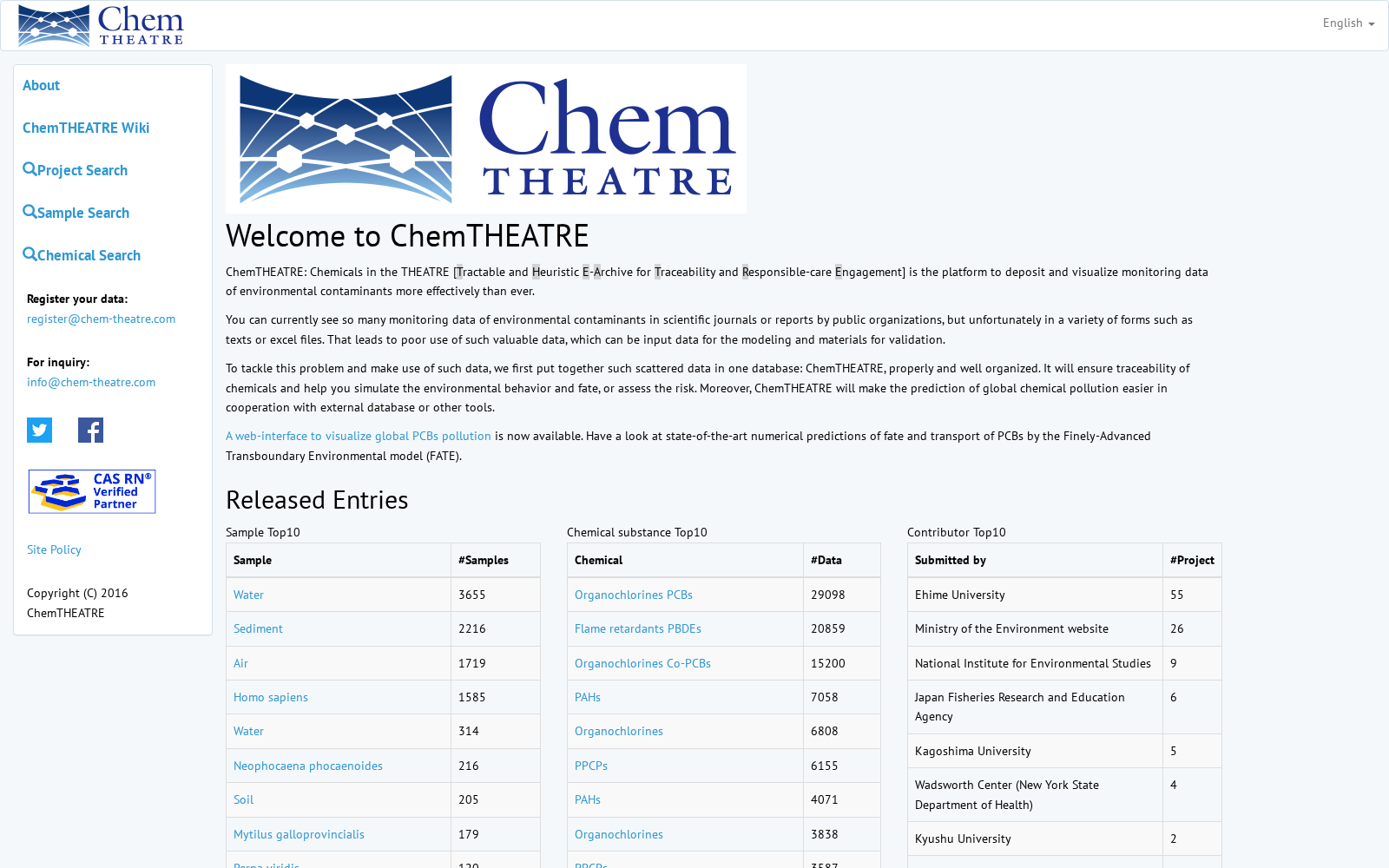The width and height of the screenshot is (1389, 868).
Task: Open Neophocaena phocaenoides sample link
Action: point(308,766)
